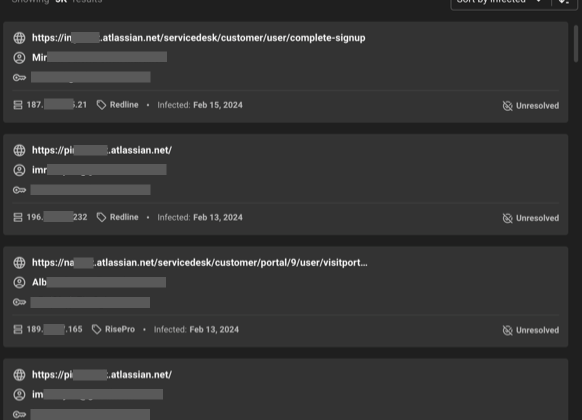The height and width of the screenshot is (420, 582).
Task: Click user icon beside the 'Mir' username
Action: pyautogui.click(x=19, y=58)
